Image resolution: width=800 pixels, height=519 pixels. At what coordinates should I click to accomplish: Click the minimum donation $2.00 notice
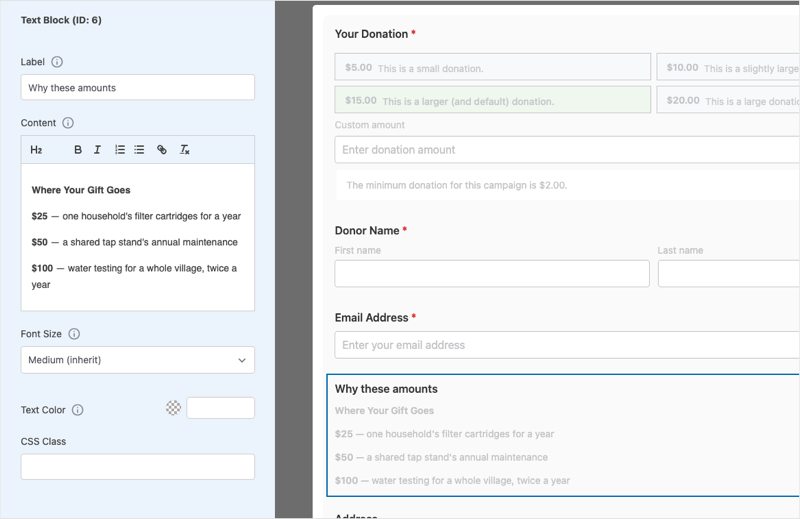[x=457, y=185]
